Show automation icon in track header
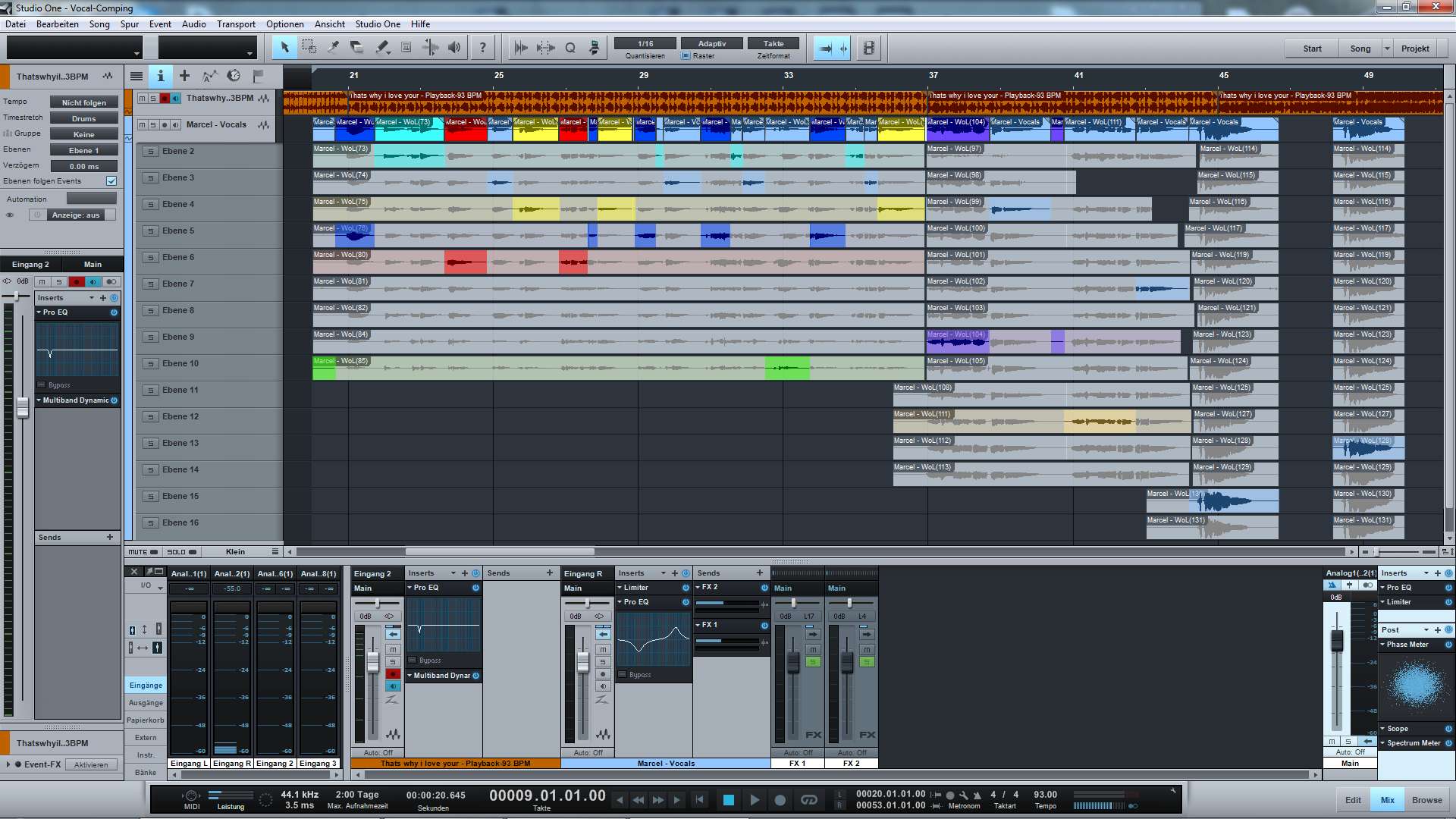This screenshot has width=1456, height=819. pos(209,76)
